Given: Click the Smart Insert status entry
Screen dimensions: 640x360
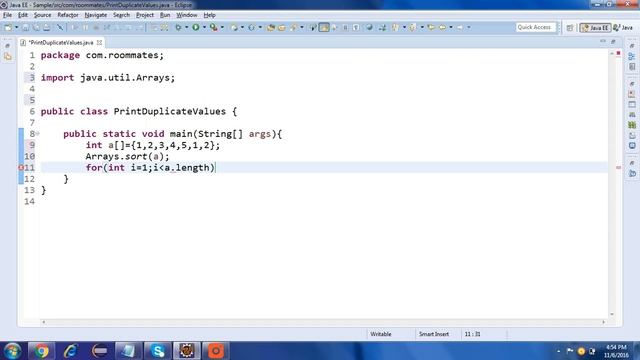Looking at the screenshot, I should coord(433,334).
